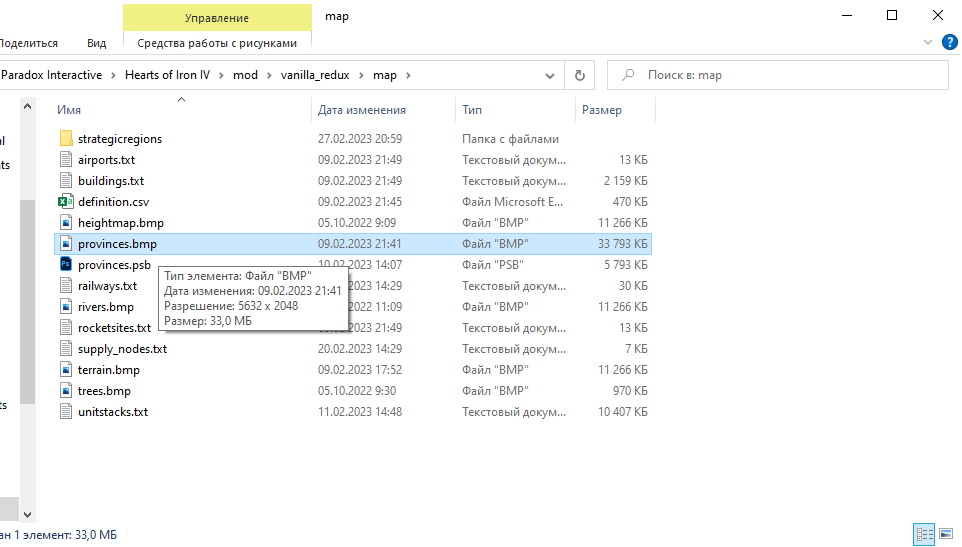Select the definition.csv file name

[x=114, y=202]
